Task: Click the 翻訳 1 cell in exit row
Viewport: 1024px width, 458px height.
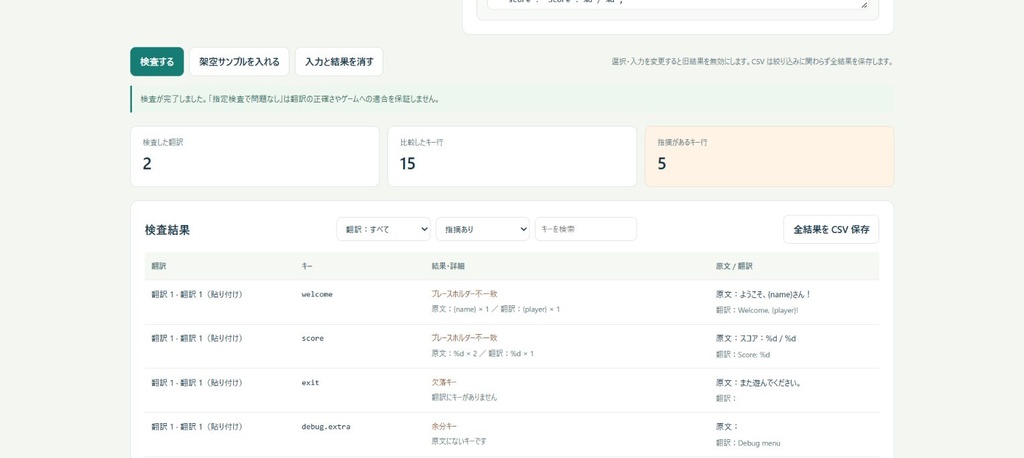Action: click(197, 382)
